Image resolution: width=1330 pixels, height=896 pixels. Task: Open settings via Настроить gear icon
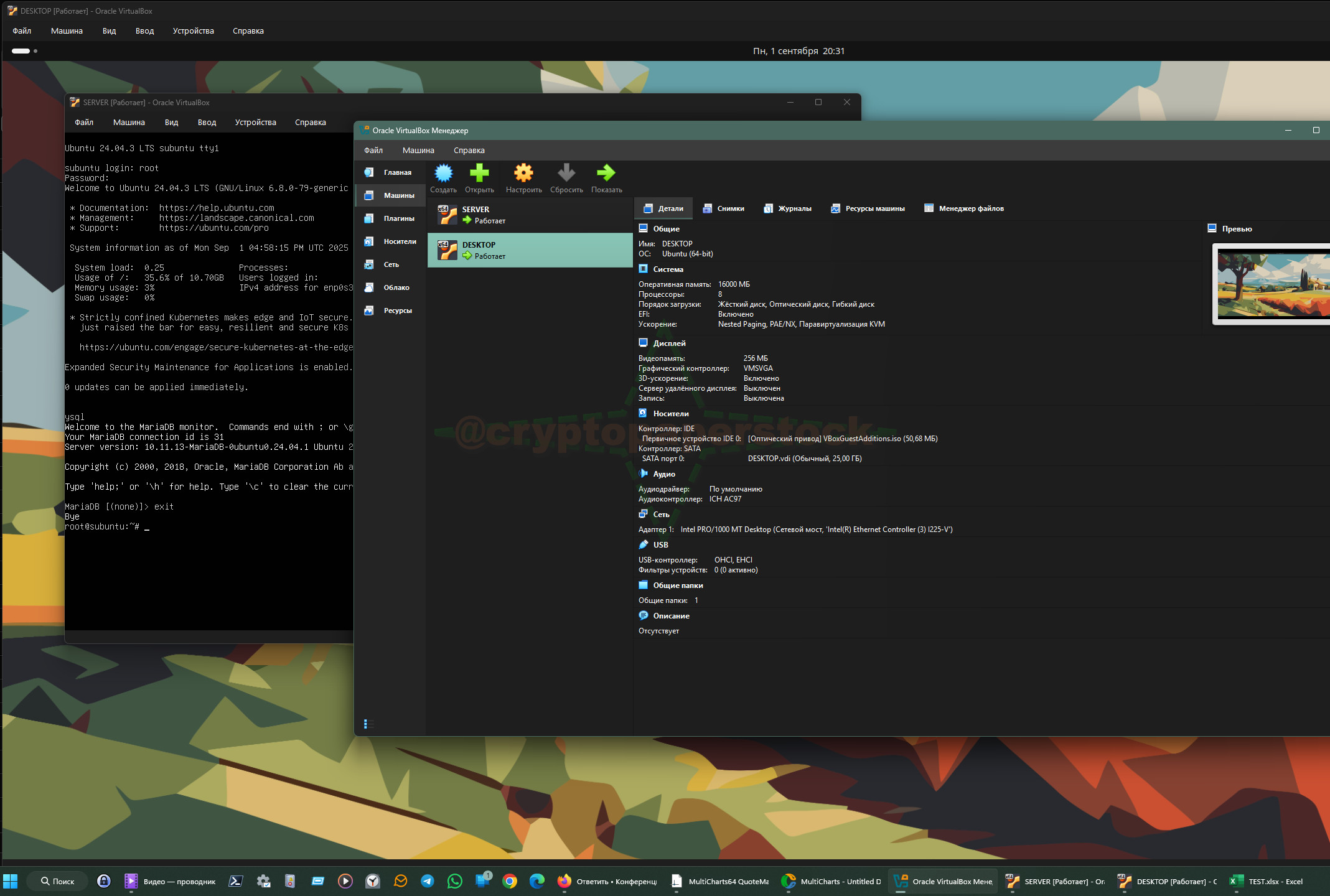pyautogui.click(x=523, y=174)
